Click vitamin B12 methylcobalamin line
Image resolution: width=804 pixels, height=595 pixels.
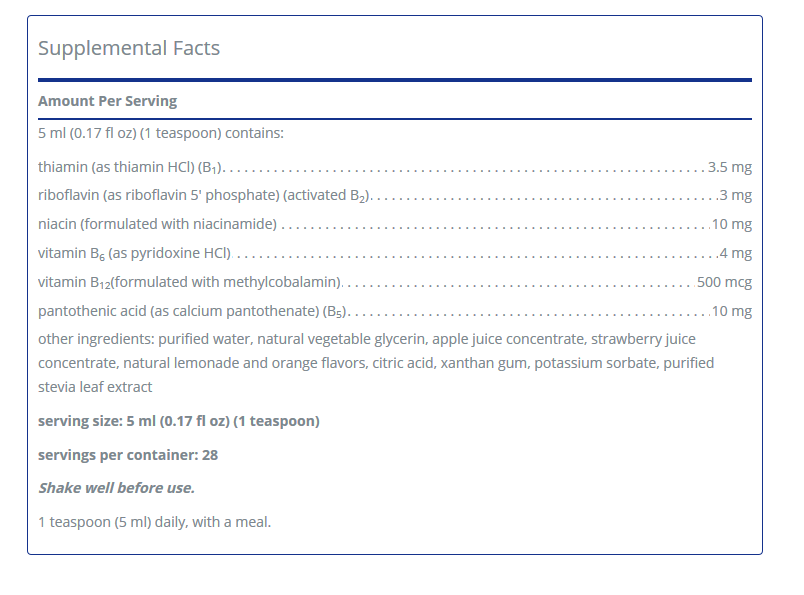click(x=190, y=283)
